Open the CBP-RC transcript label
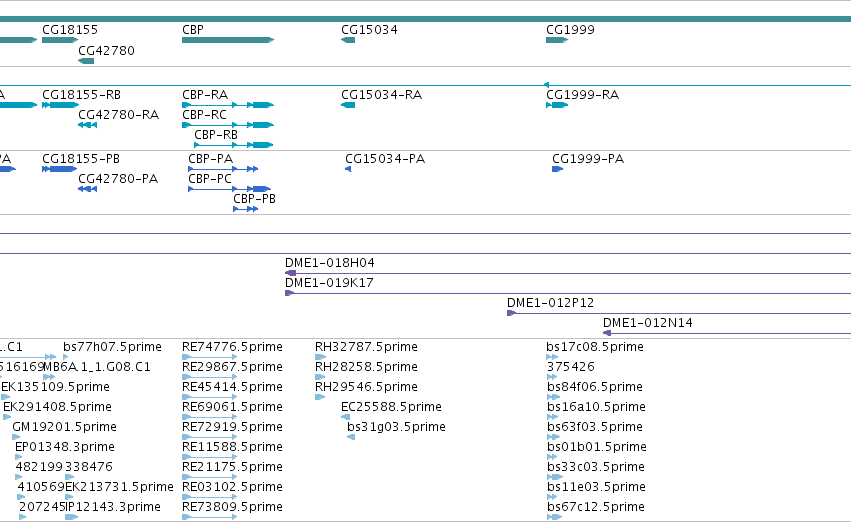The height and width of the screenshot is (522, 851). click(205, 115)
